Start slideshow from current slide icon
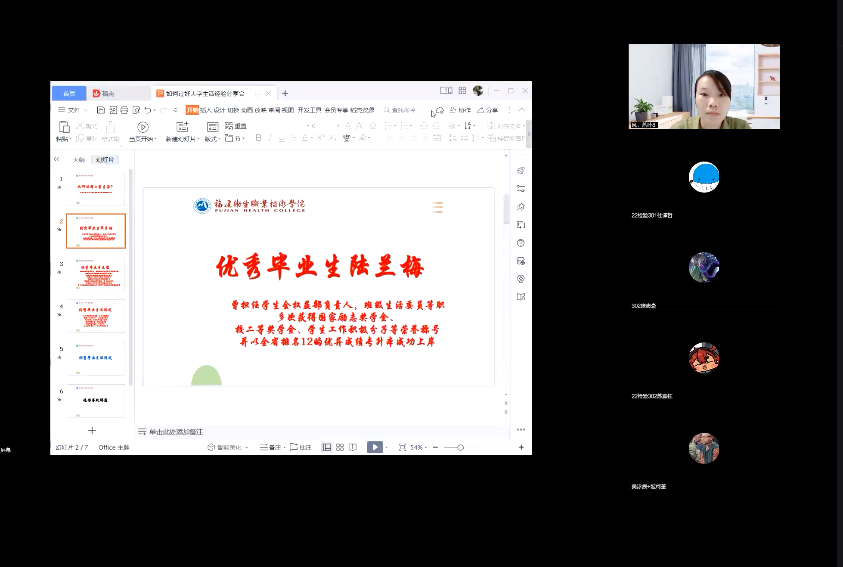 point(143,128)
